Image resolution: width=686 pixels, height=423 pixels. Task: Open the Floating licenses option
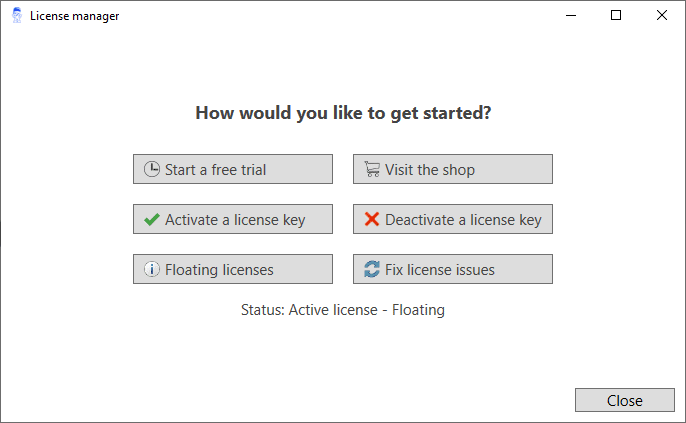coord(233,269)
